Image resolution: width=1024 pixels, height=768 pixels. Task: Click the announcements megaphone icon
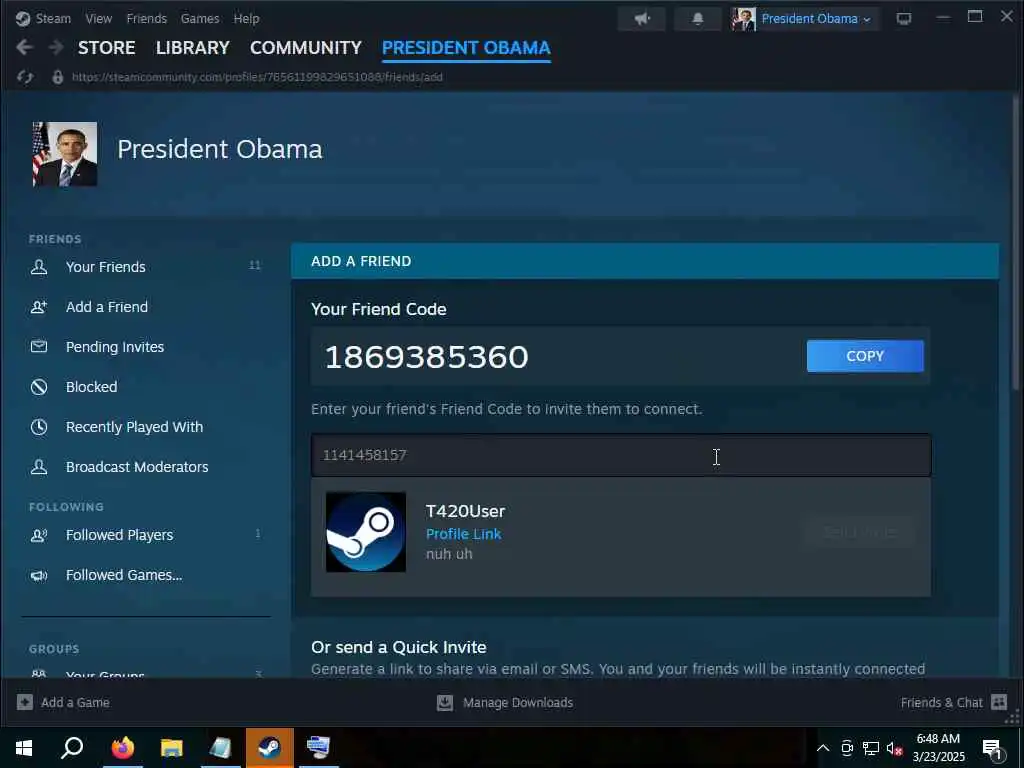642,18
